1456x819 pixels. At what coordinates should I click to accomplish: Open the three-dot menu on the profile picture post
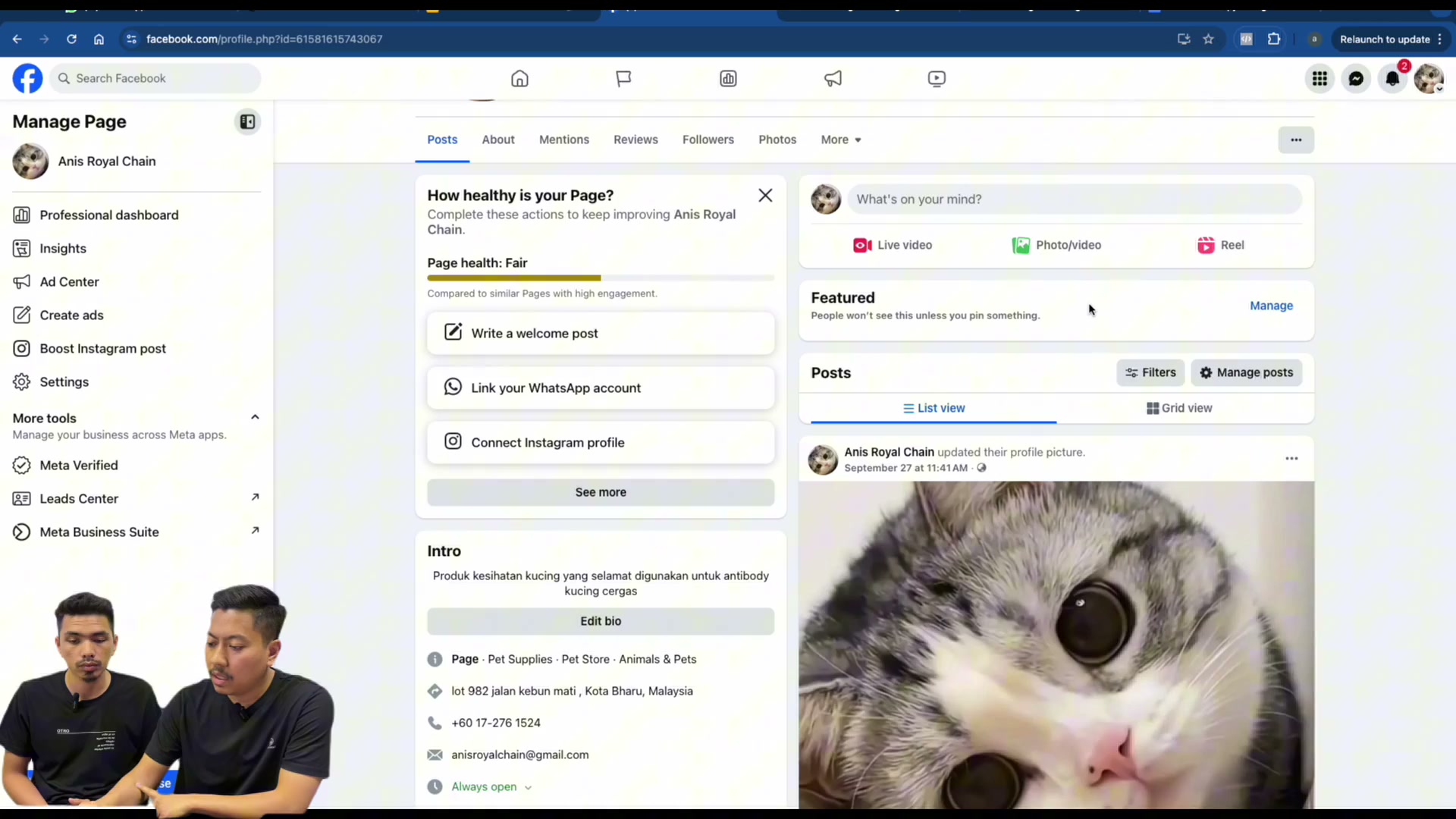pos(1291,459)
